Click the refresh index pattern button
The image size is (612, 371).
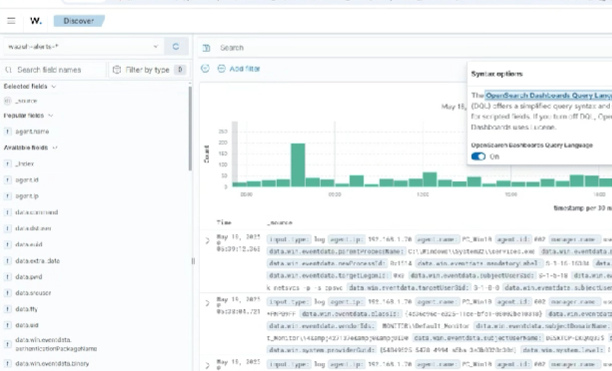coord(176,46)
